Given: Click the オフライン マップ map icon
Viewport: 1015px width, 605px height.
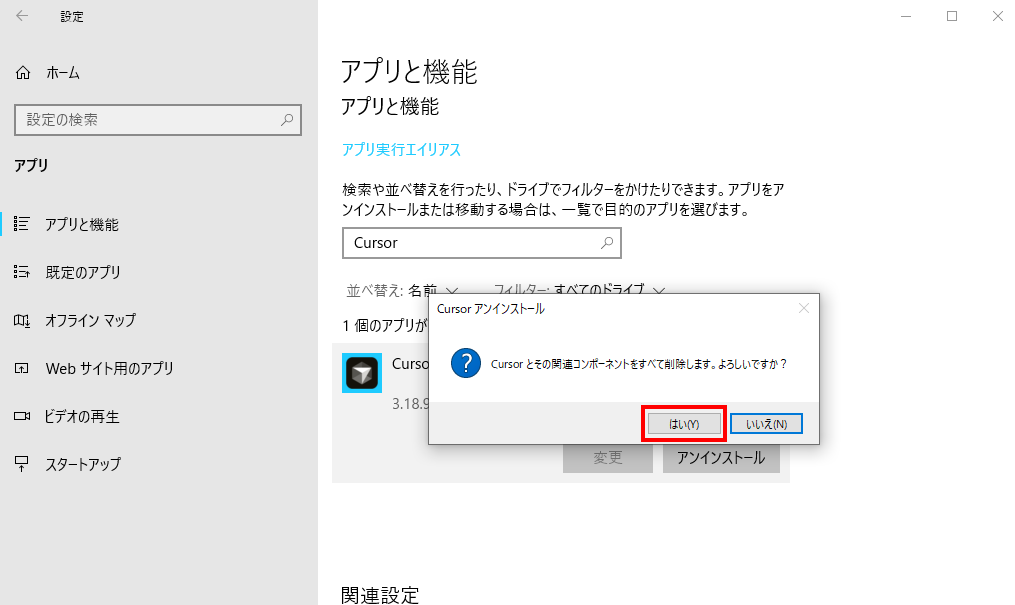Looking at the screenshot, I should pyautogui.click(x=21, y=320).
